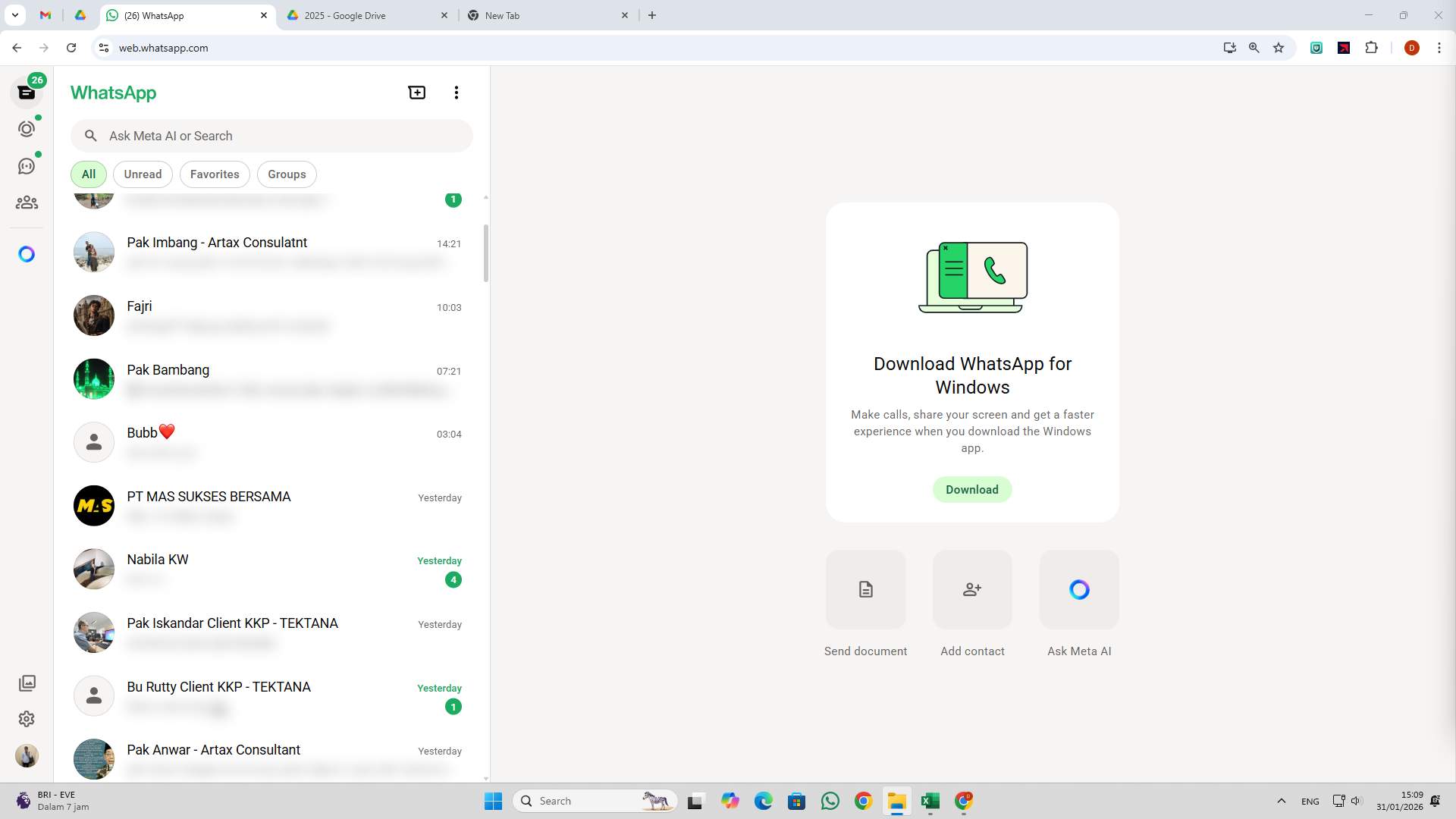Image resolution: width=1456 pixels, height=819 pixels.
Task: Click the Add contact tile
Action: (972, 589)
